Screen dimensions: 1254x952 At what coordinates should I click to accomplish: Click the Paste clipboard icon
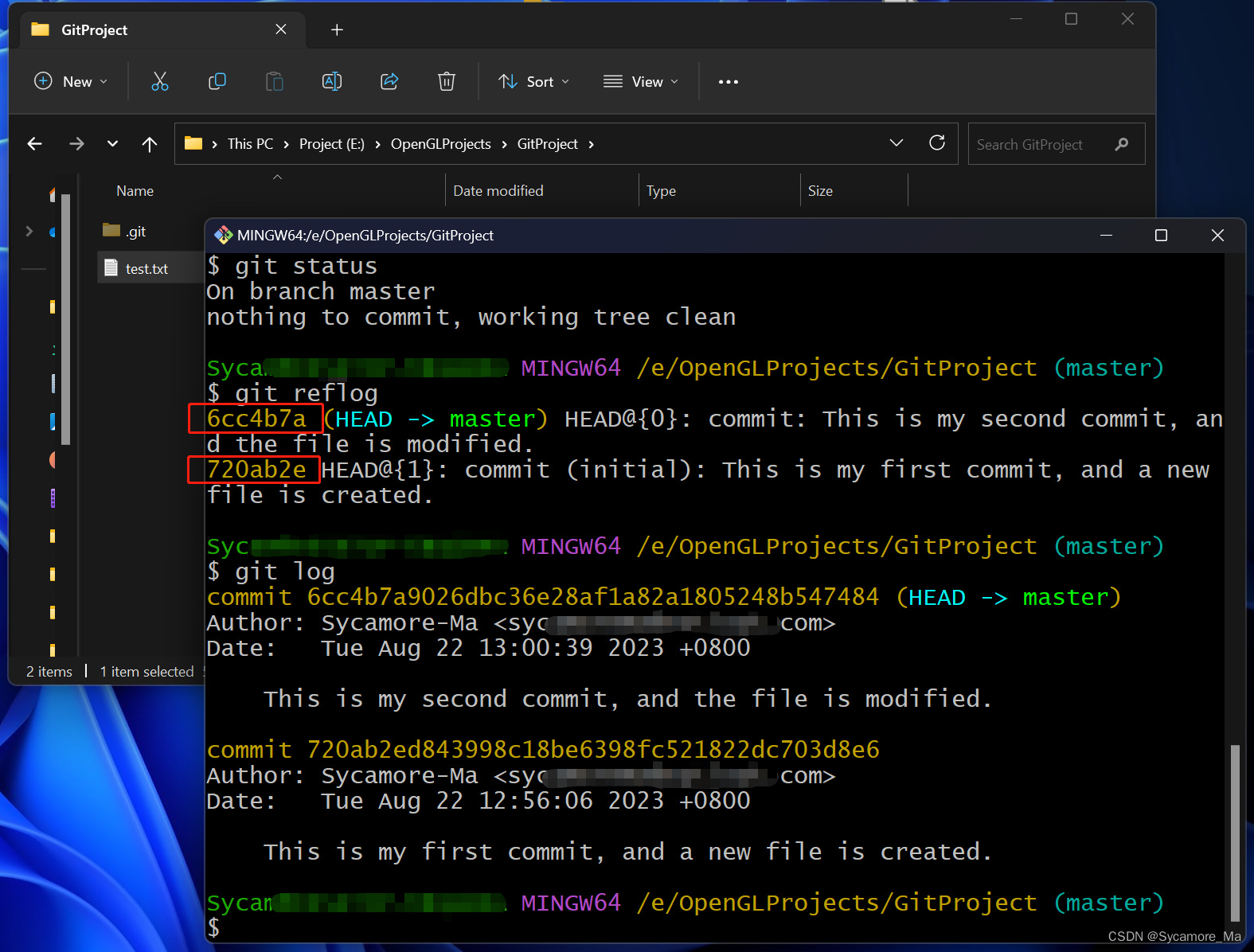point(275,81)
